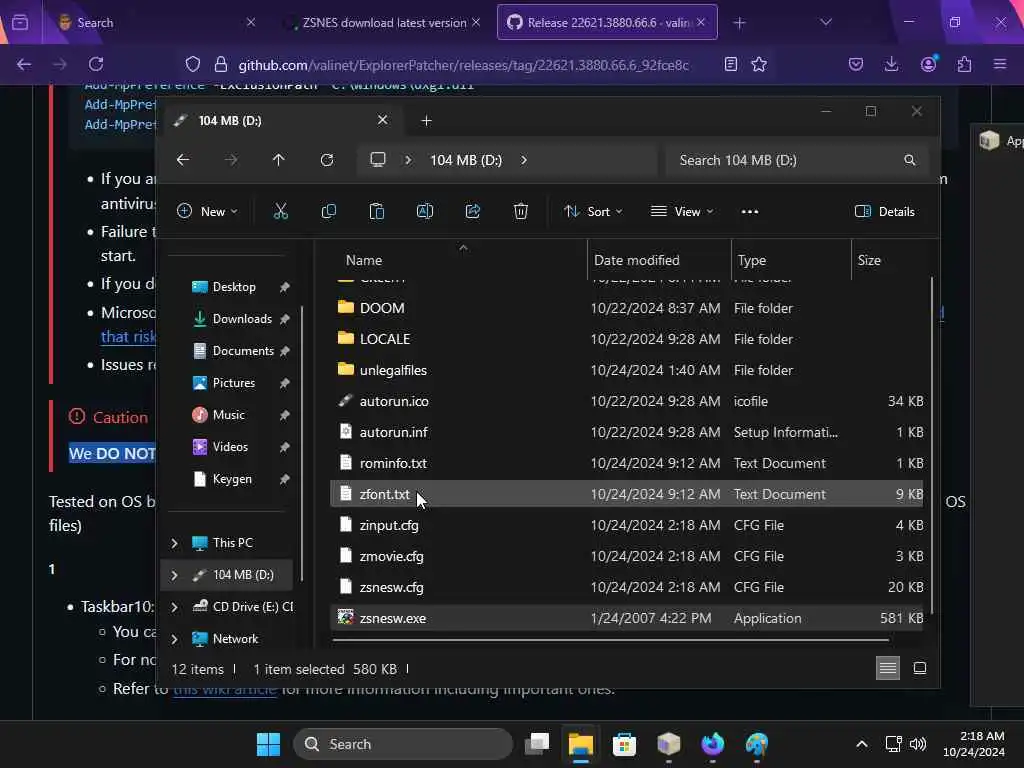Click the Paste clipboard icon in Explorer
Screen dimensions: 1024x768
377,212
